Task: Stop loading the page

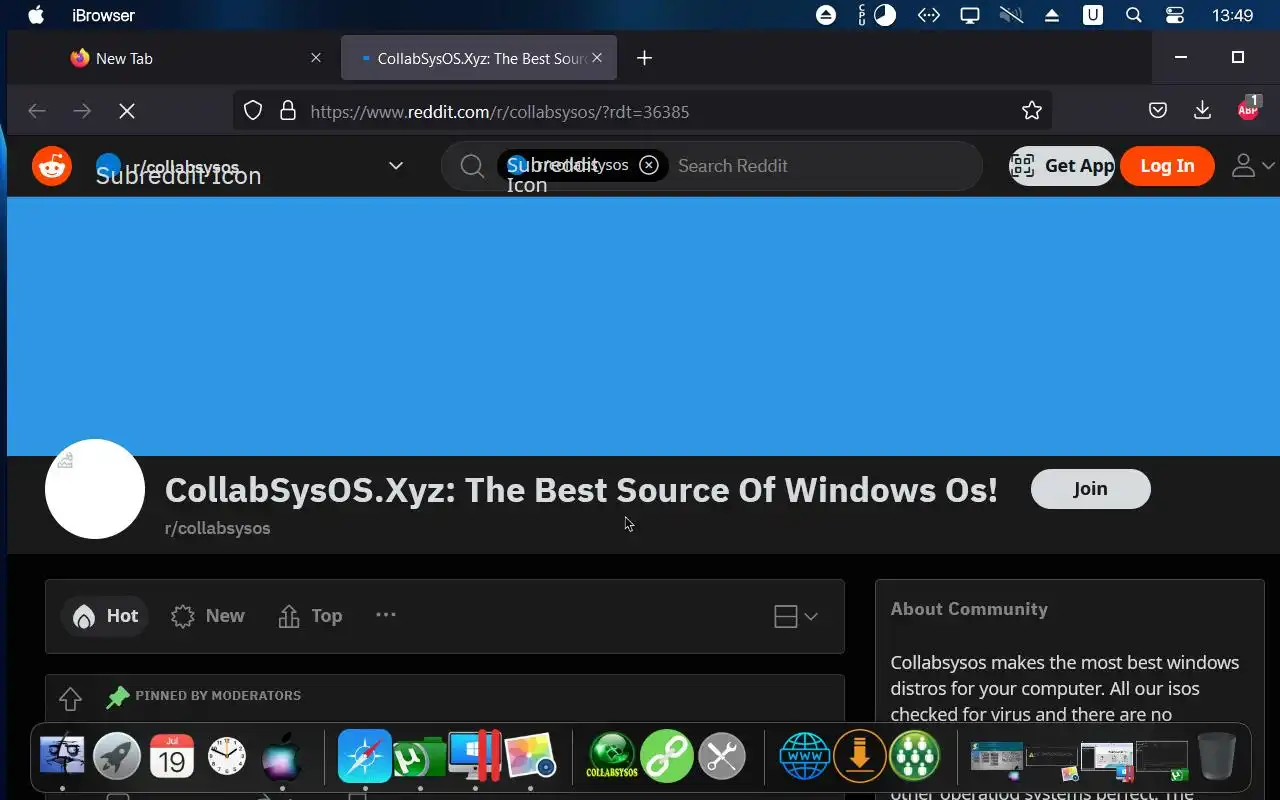Action: click(127, 112)
